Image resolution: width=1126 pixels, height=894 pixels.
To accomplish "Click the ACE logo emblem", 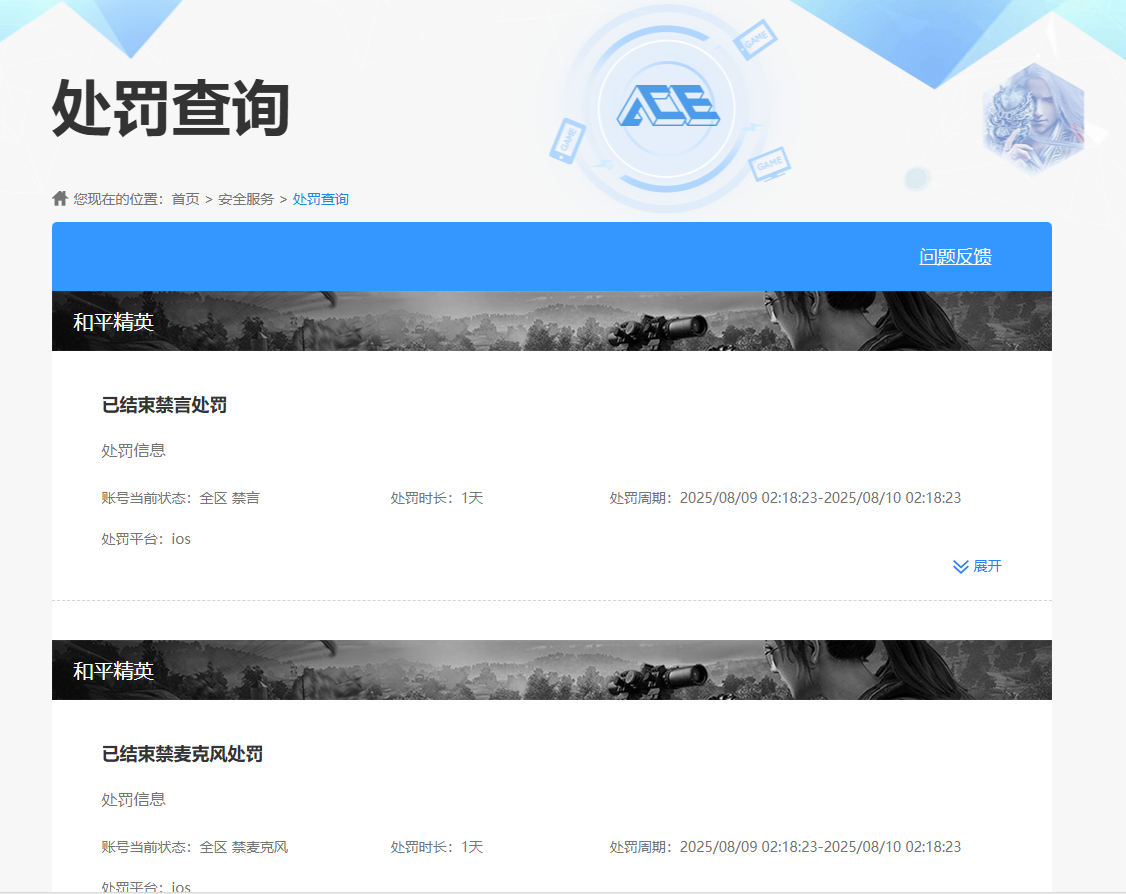I will pyautogui.click(x=667, y=106).
